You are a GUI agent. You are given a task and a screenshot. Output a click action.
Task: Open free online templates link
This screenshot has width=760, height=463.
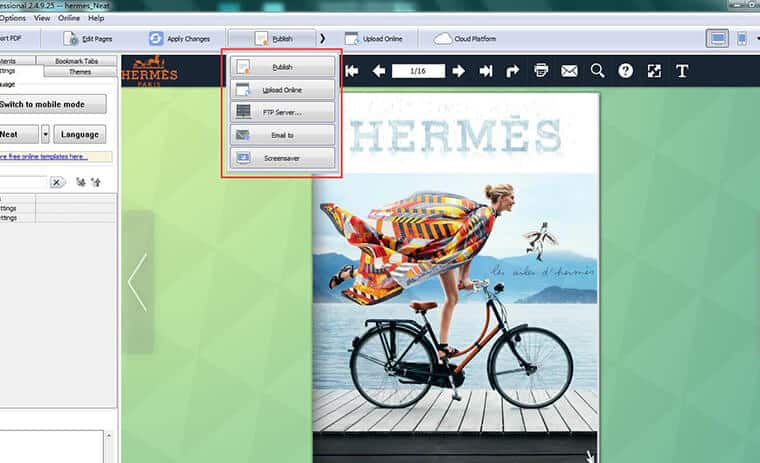(44, 157)
